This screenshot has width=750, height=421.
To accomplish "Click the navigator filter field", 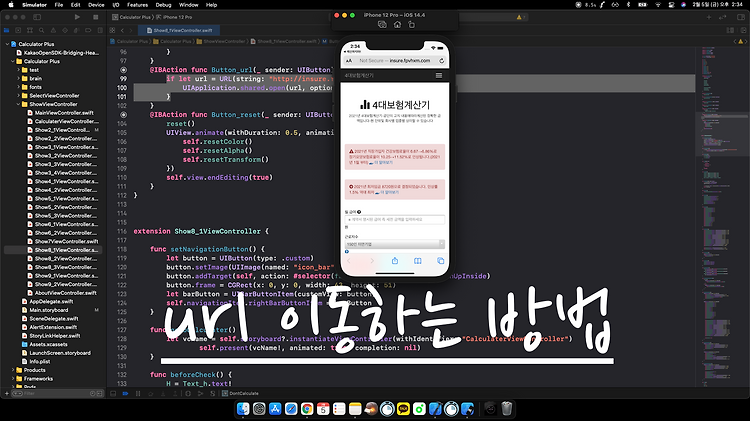I will click(x=55, y=393).
